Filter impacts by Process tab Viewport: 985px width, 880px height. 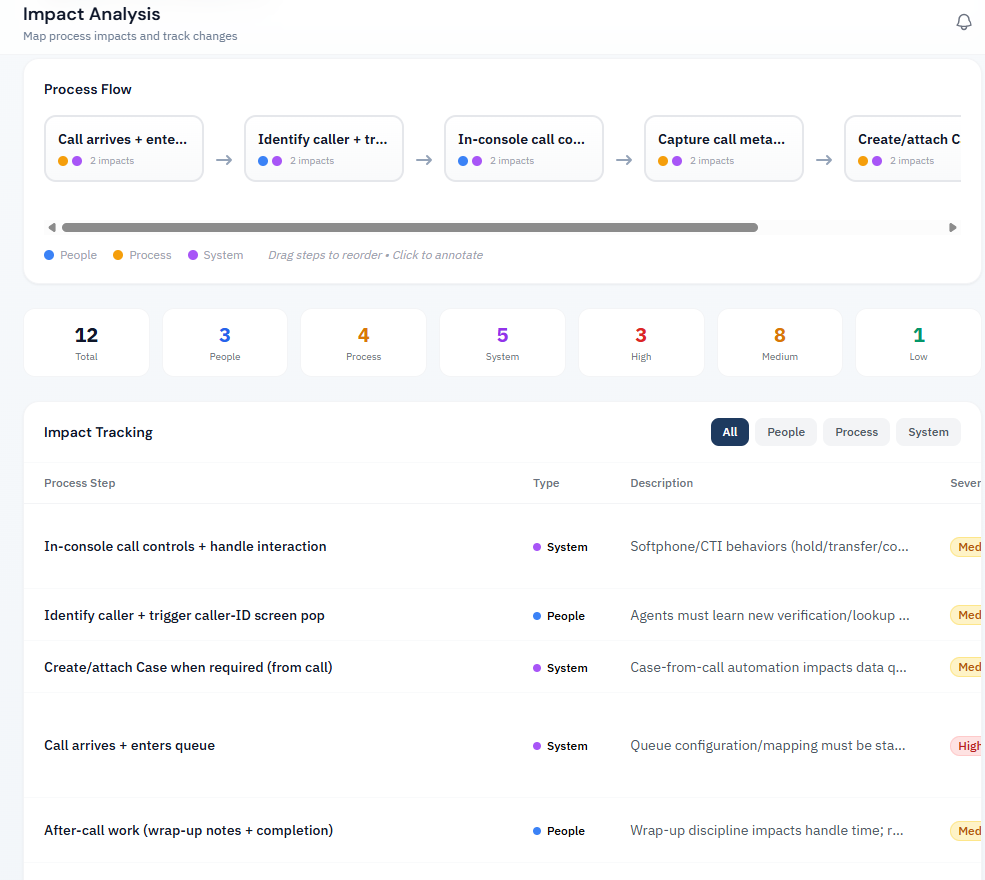click(856, 432)
